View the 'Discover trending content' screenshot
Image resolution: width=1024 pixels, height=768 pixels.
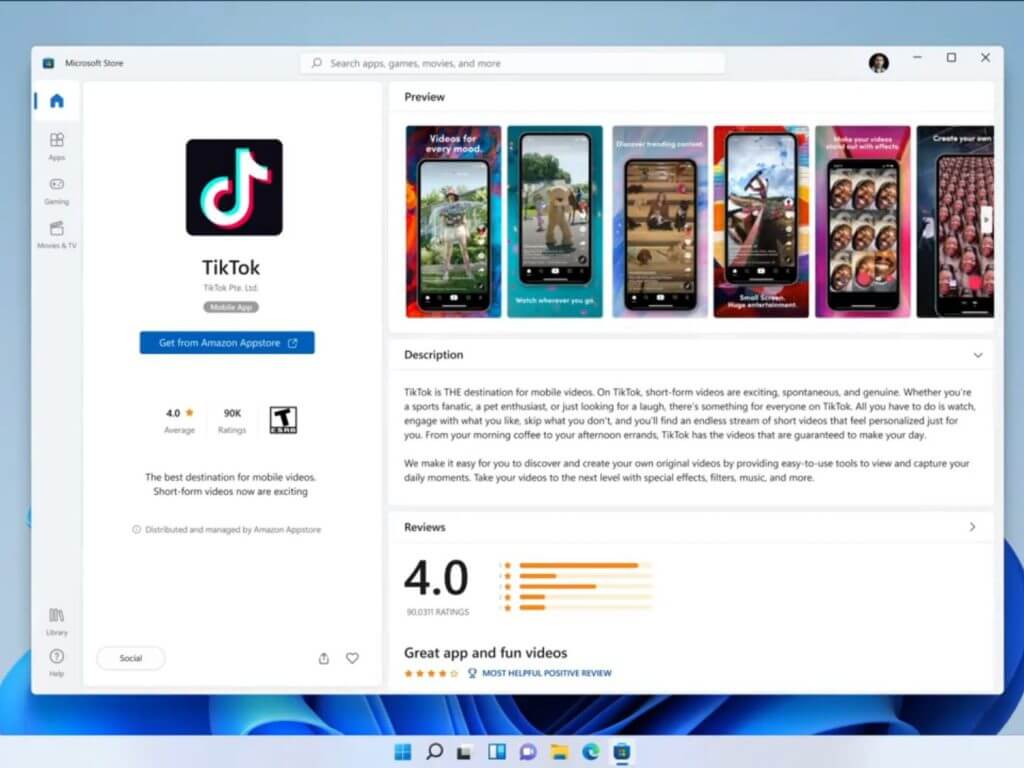660,222
